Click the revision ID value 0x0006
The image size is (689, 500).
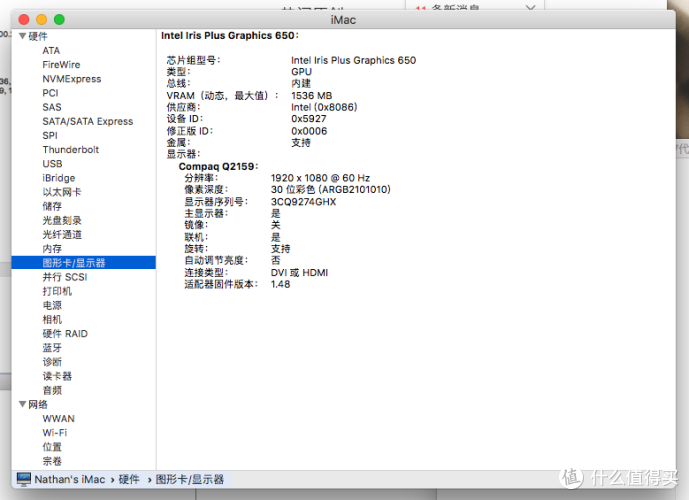coord(309,131)
